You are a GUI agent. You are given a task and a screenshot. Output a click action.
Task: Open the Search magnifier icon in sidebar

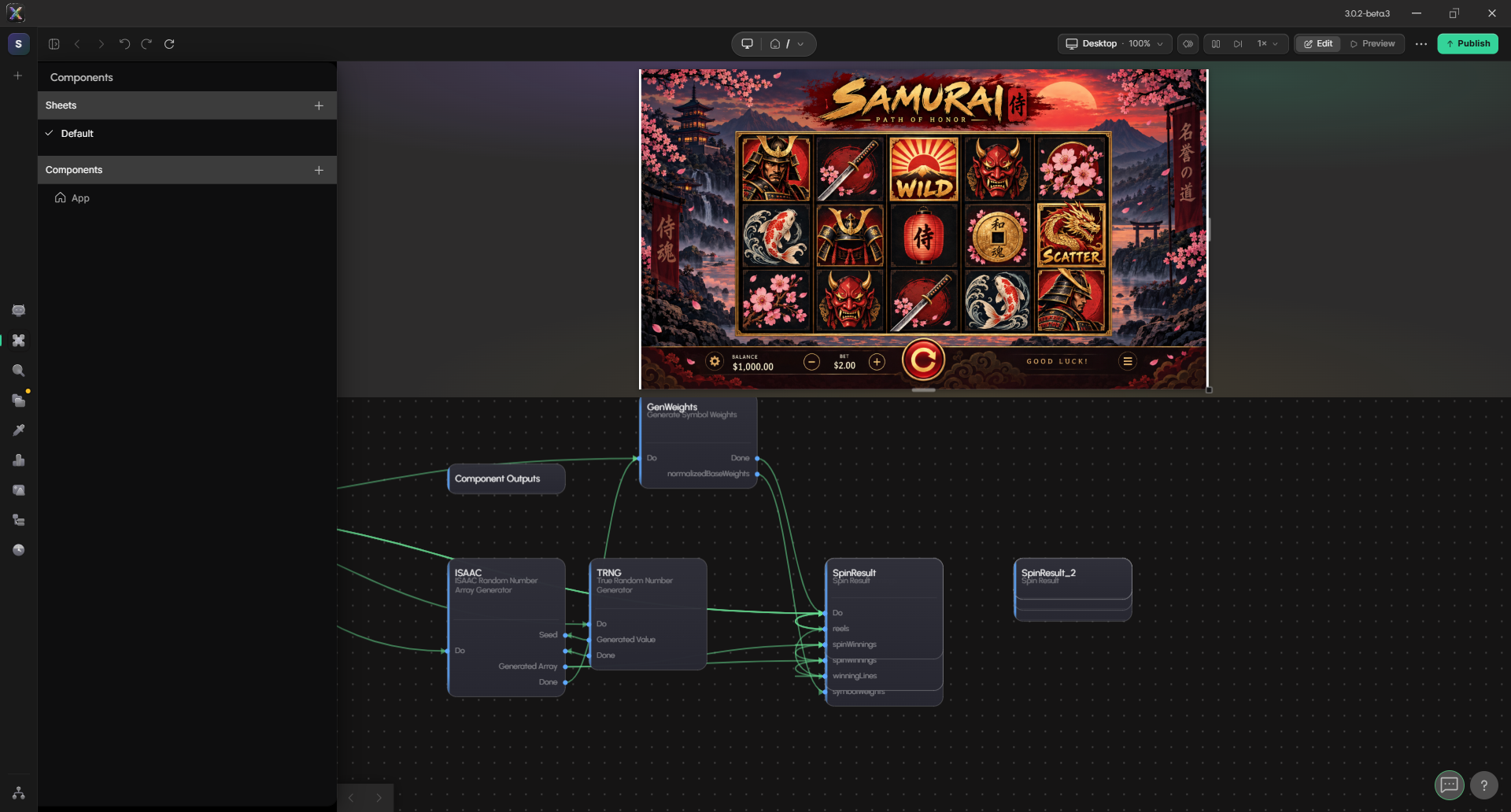pyautogui.click(x=18, y=371)
